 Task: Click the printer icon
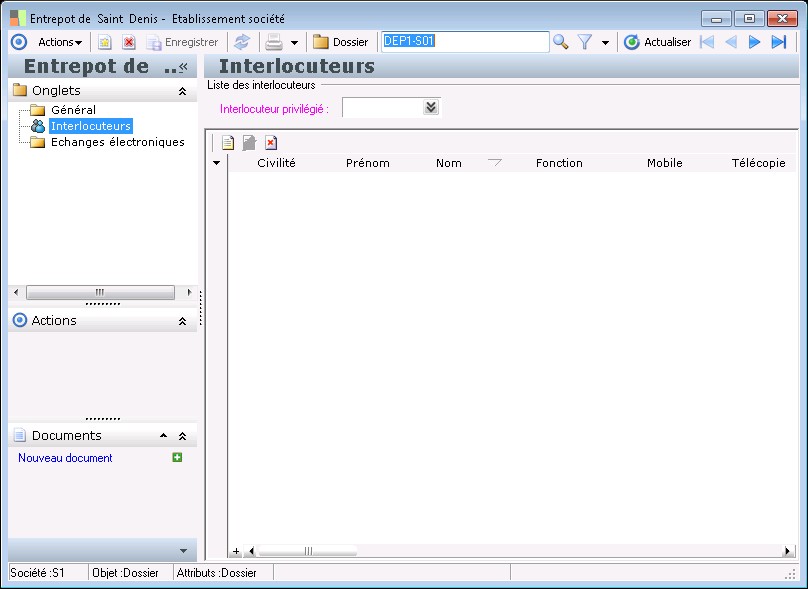(x=274, y=42)
